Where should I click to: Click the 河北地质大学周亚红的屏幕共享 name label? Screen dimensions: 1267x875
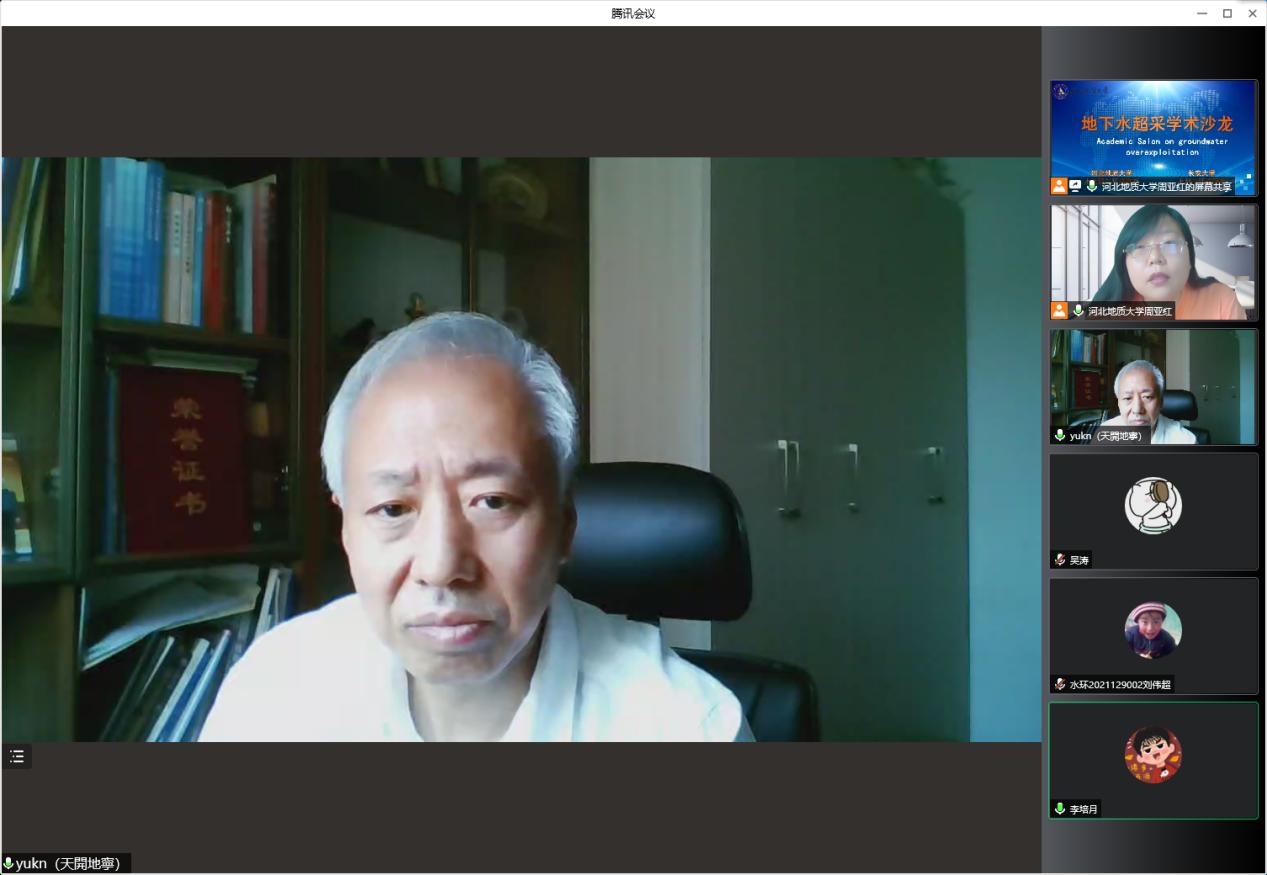(x=1166, y=186)
